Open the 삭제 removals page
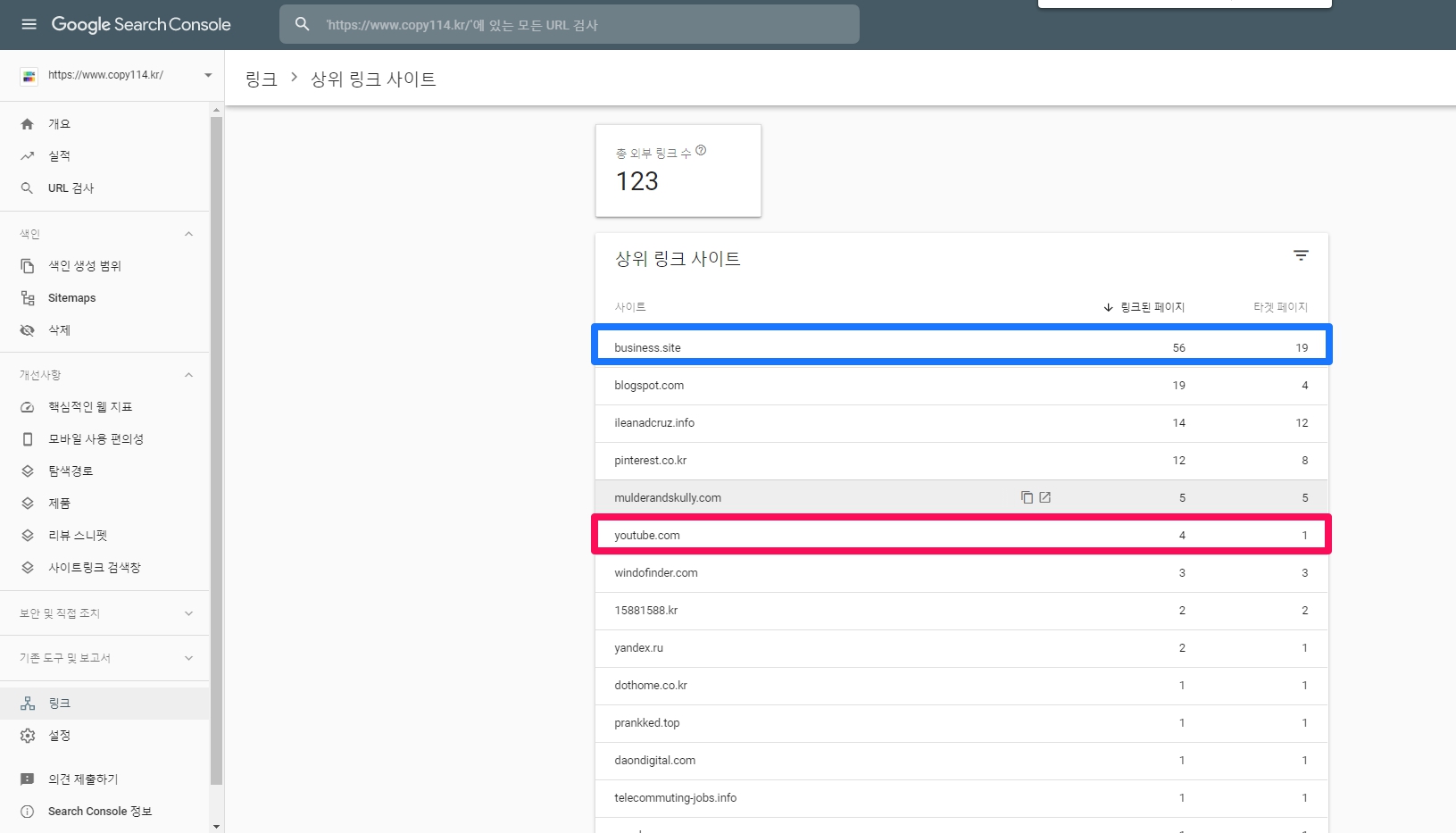The image size is (1456, 833). [104, 330]
